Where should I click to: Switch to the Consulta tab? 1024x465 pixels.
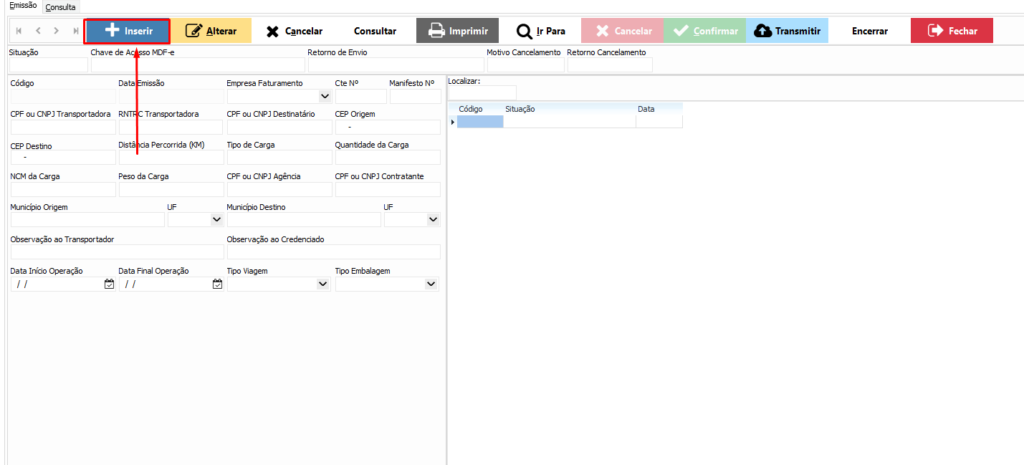60,7
